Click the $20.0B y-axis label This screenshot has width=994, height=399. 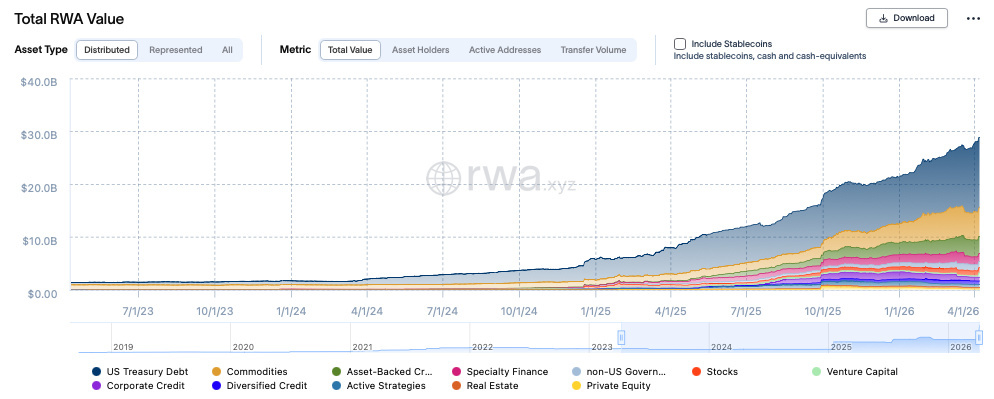[x=38, y=188]
